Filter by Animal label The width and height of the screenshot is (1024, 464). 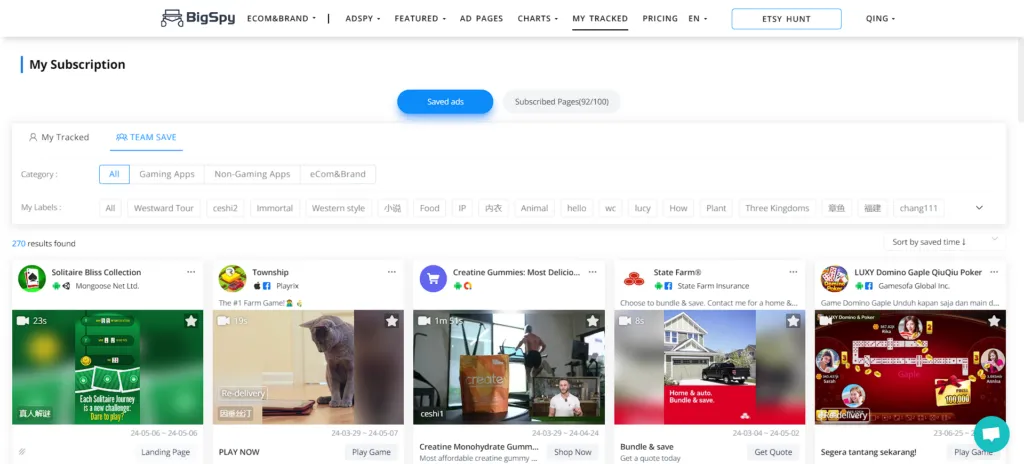click(534, 208)
